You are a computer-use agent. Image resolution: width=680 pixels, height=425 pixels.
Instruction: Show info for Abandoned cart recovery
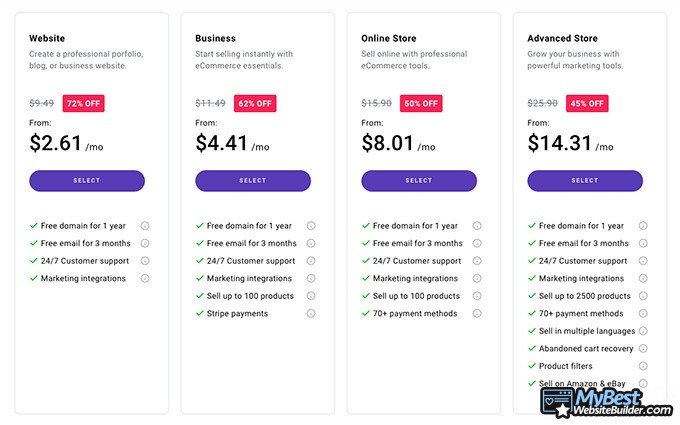click(x=643, y=348)
